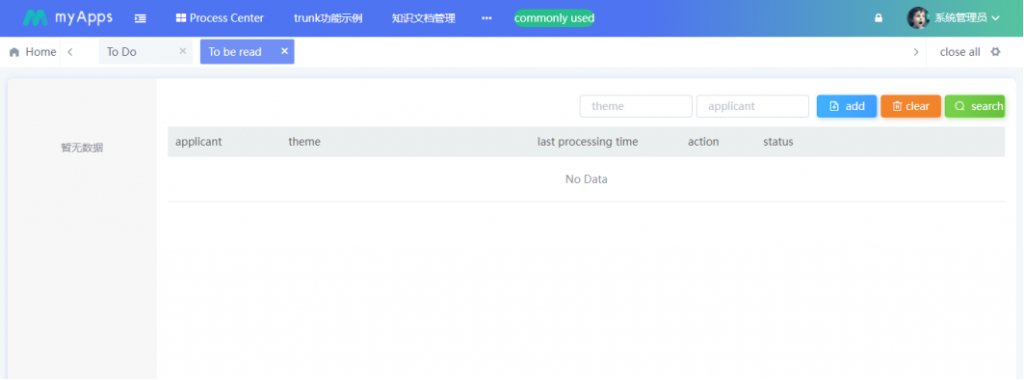Click the blue add button
Screen dimensions: 1024x380
(x=846, y=106)
